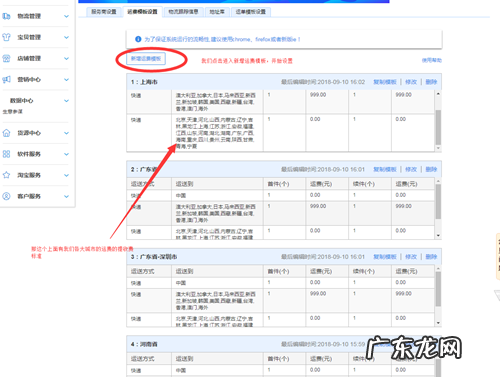The image size is (500, 377).
Task: Click the 新增运费模板 button
Action: tap(146, 59)
